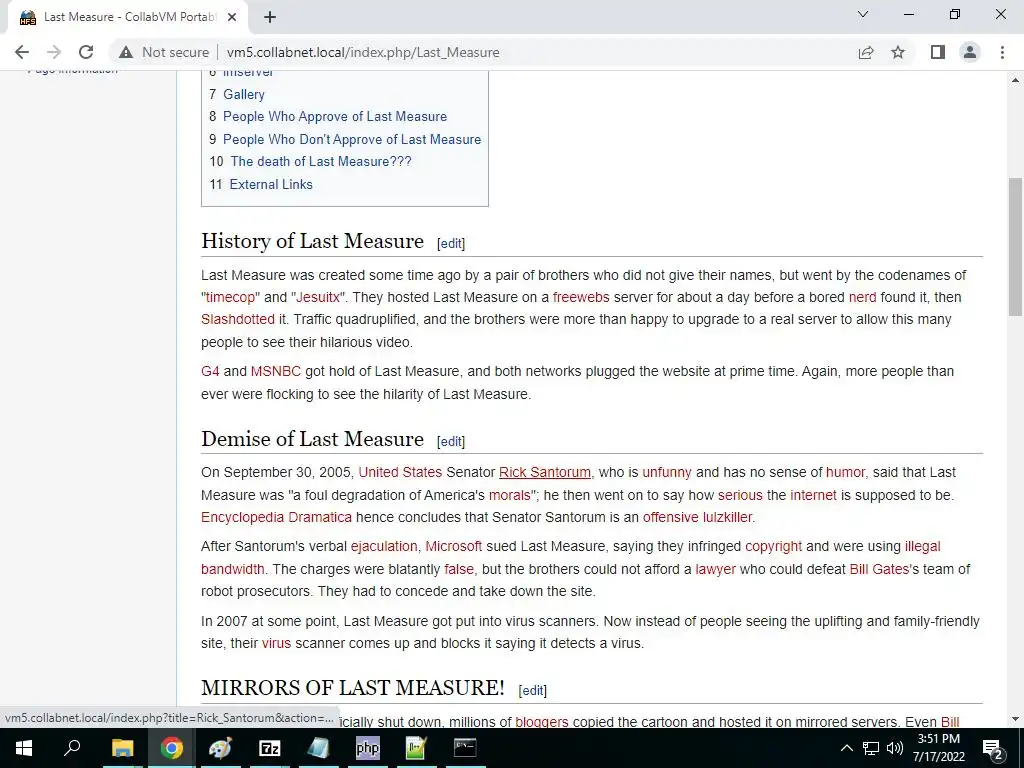Open the timecop red link
This screenshot has height=768, width=1024.
[230, 297]
